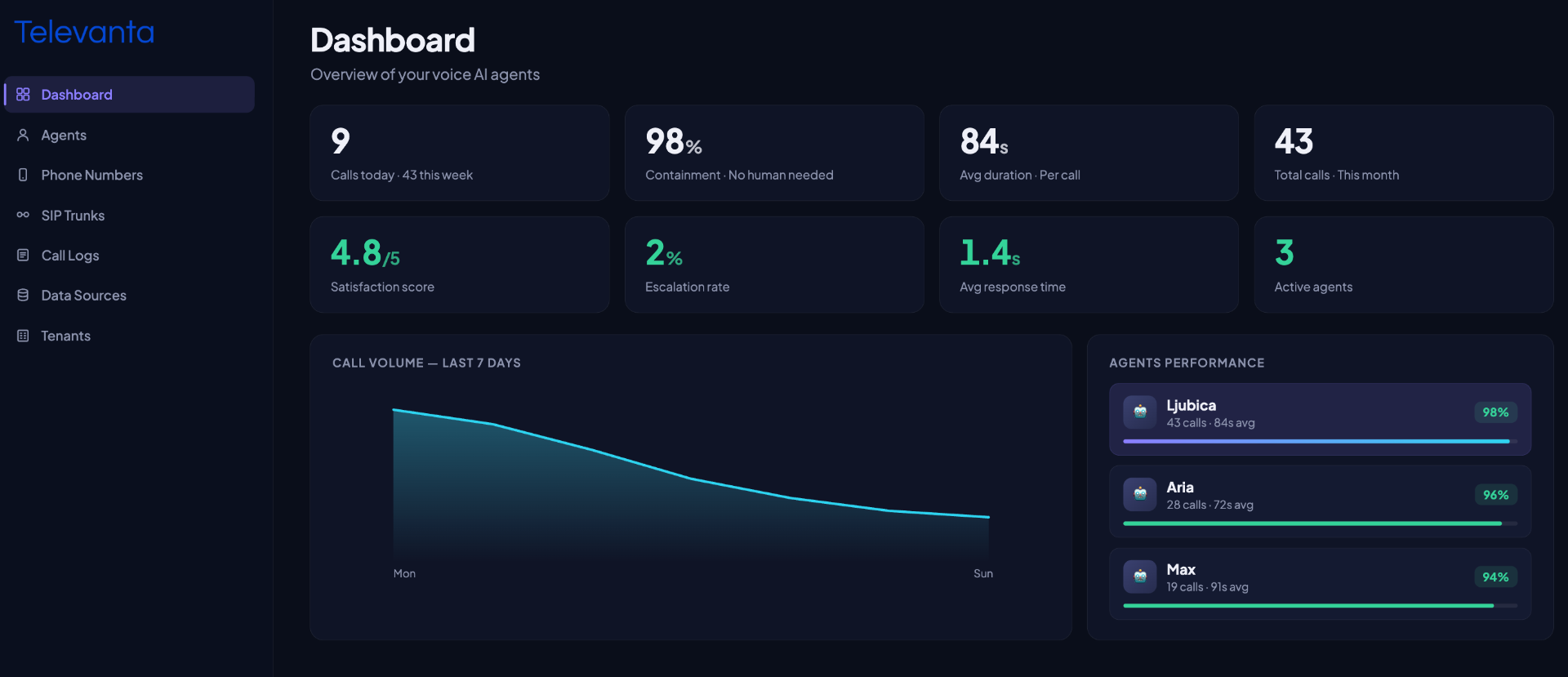Navigate to SIP Trunks
The width and height of the screenshot is (1568, 677).
(130, 216)
